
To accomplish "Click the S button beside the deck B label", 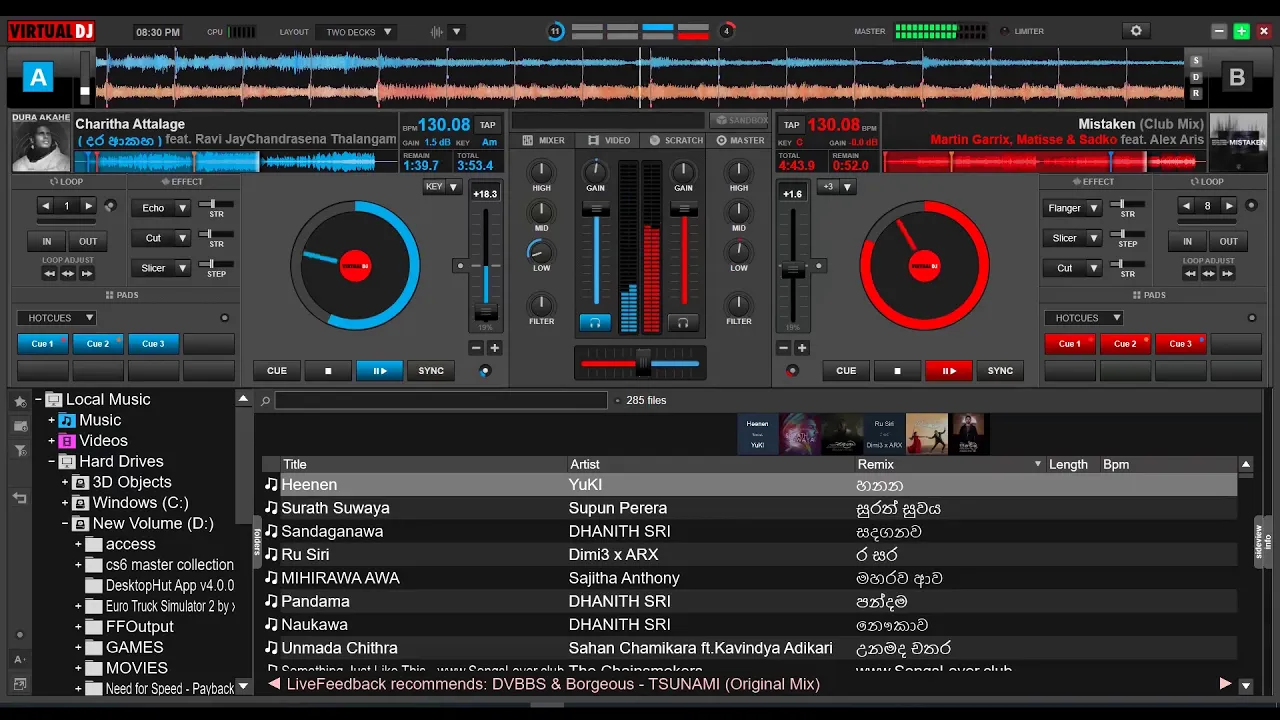I will coord(1196,62).
